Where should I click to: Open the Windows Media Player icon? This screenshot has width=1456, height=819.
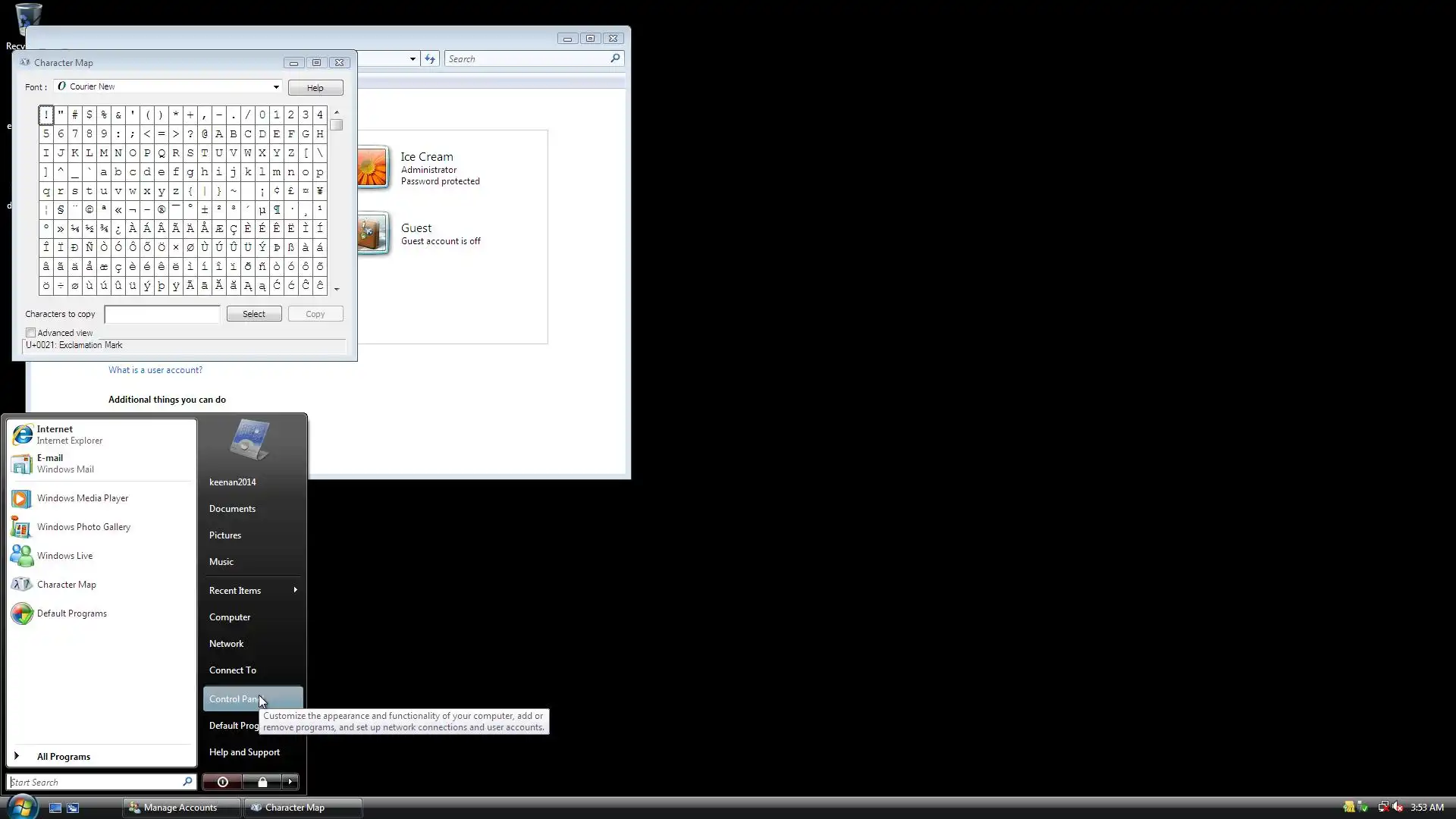pos(21,498)
